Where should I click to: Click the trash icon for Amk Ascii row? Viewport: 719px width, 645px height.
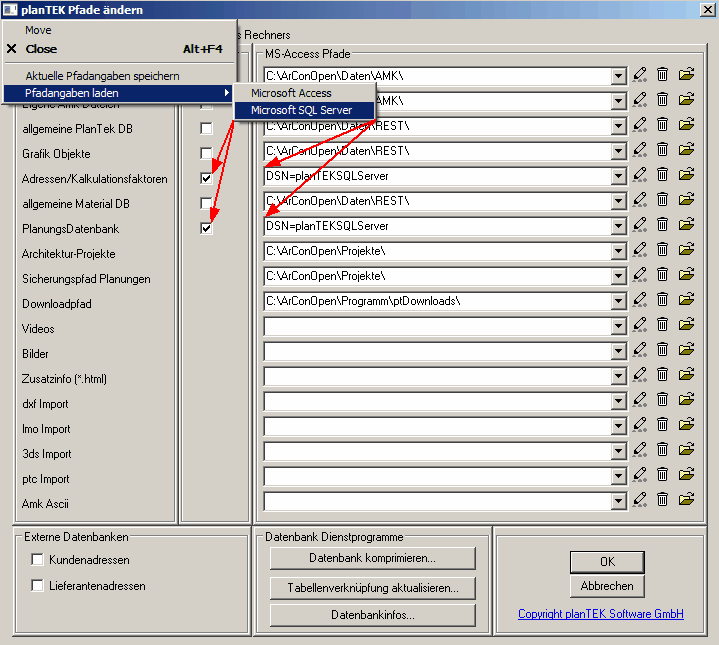(x=662, y=500)
